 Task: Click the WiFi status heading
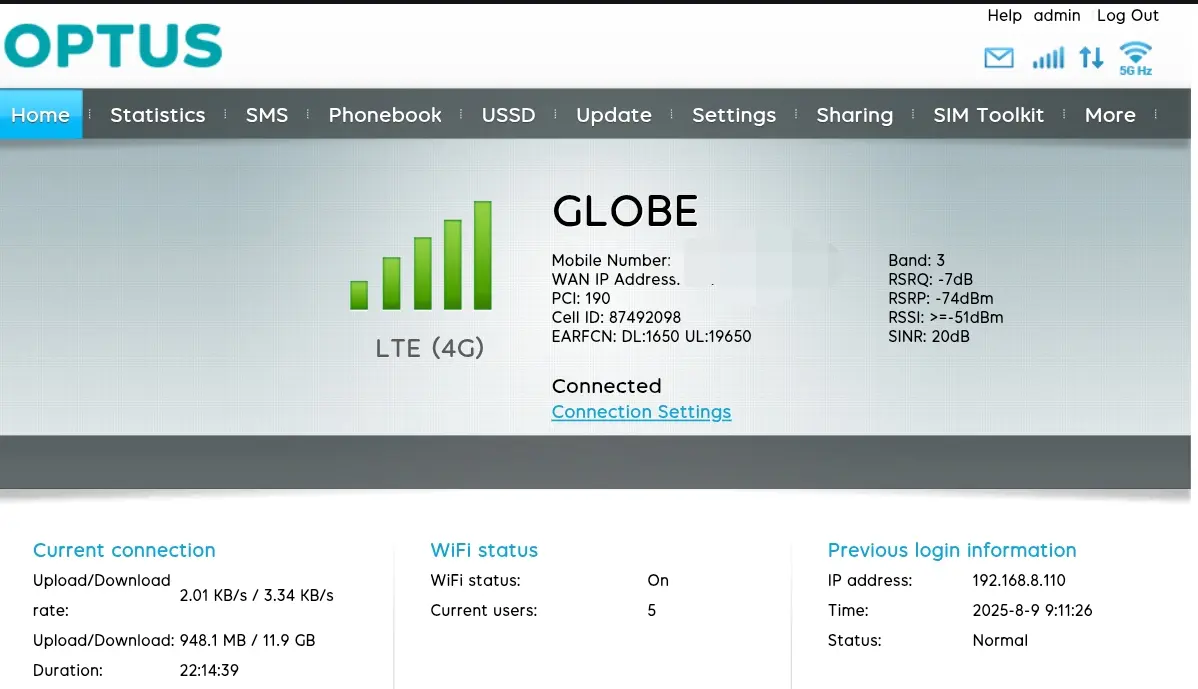click(x=484, y=550)
